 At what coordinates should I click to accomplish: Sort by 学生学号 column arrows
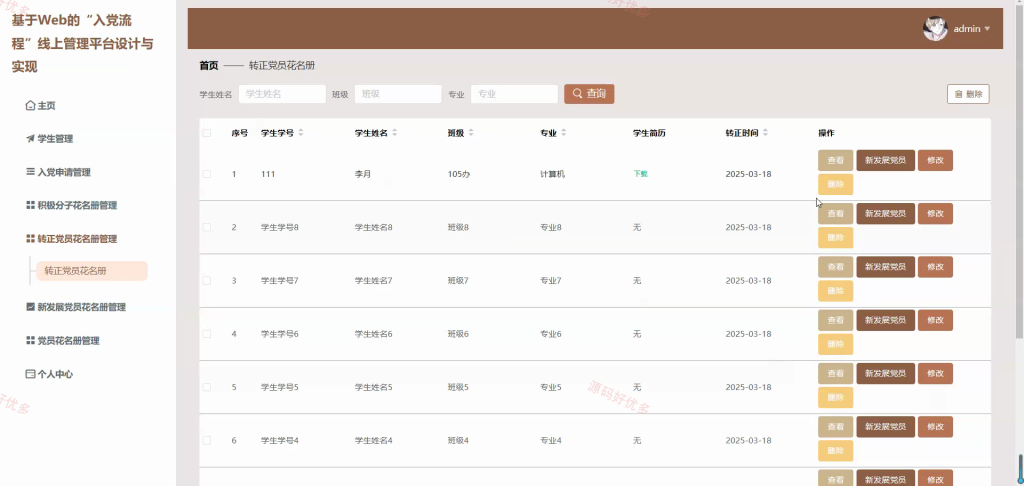(x=301, y=133)
